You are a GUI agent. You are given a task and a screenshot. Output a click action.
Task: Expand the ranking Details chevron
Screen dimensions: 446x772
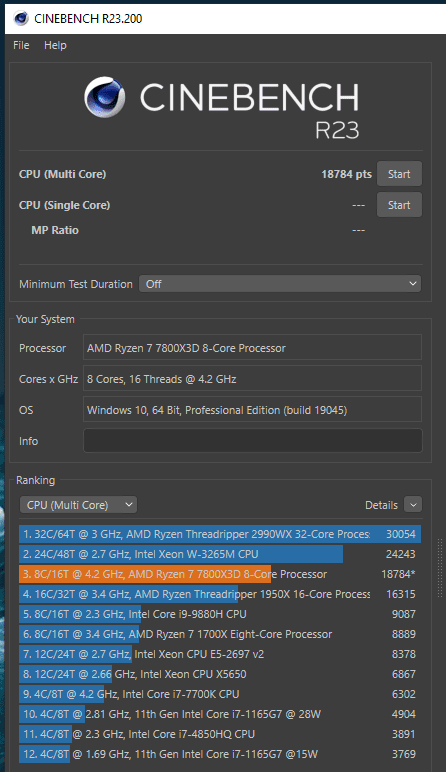(413, 505)
